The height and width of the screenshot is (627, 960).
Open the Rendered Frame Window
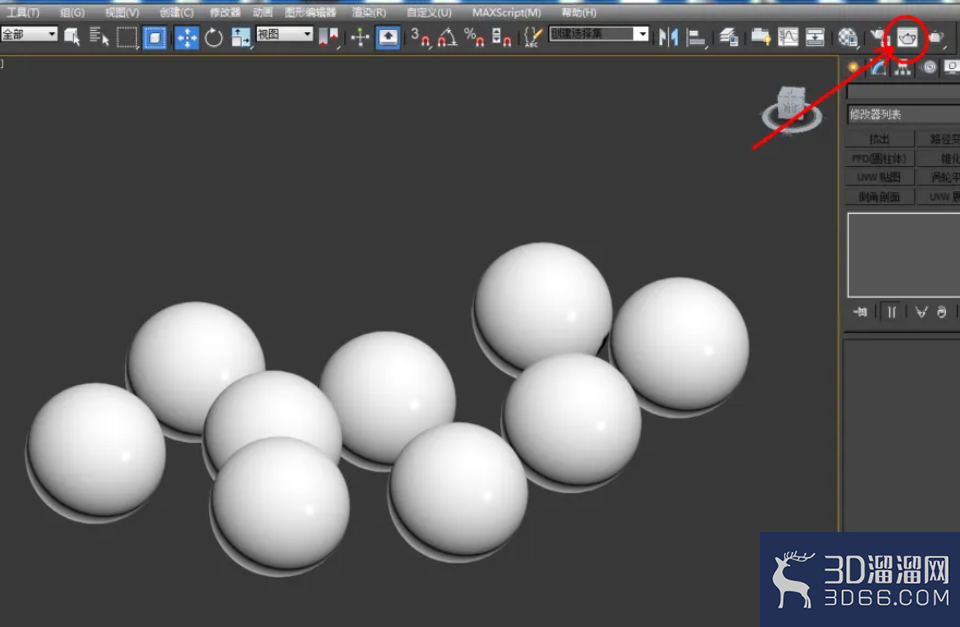pos(907,38)
